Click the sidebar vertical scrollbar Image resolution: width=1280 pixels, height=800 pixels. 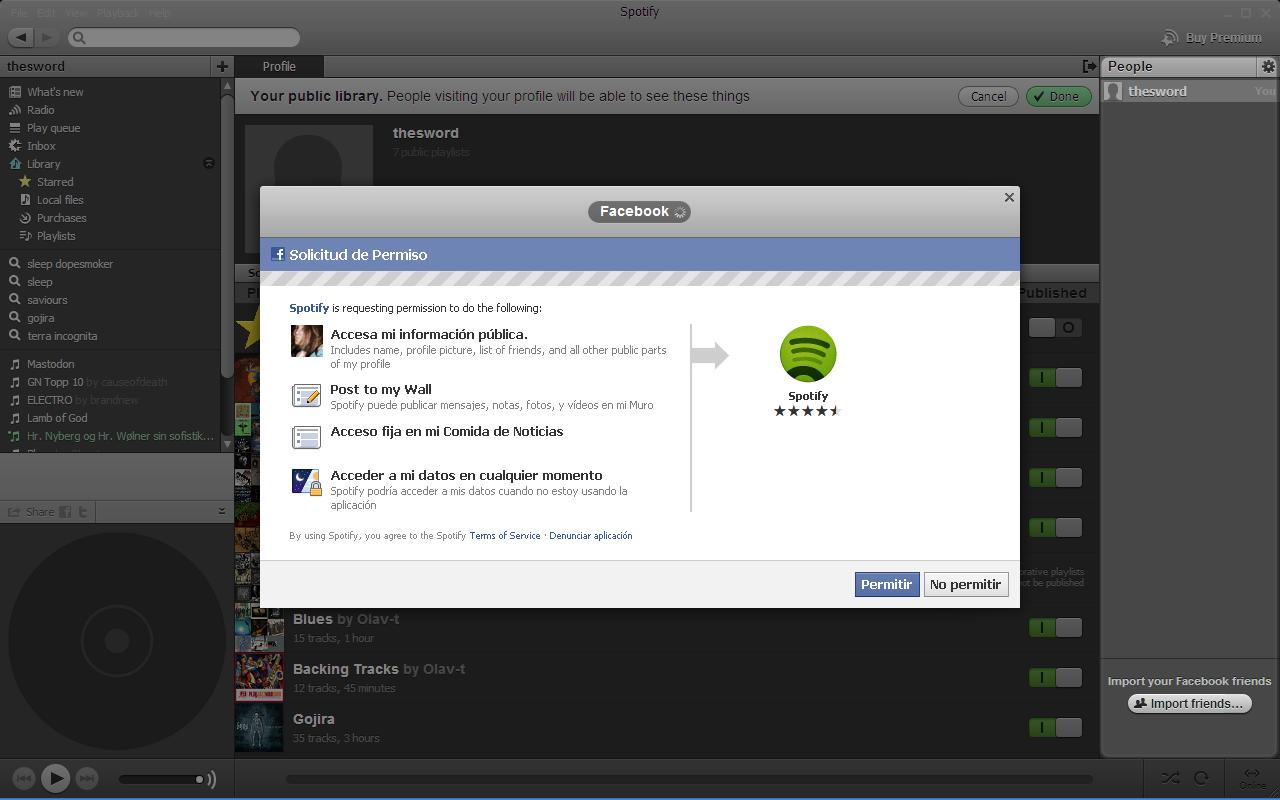[x=227, y=236]
